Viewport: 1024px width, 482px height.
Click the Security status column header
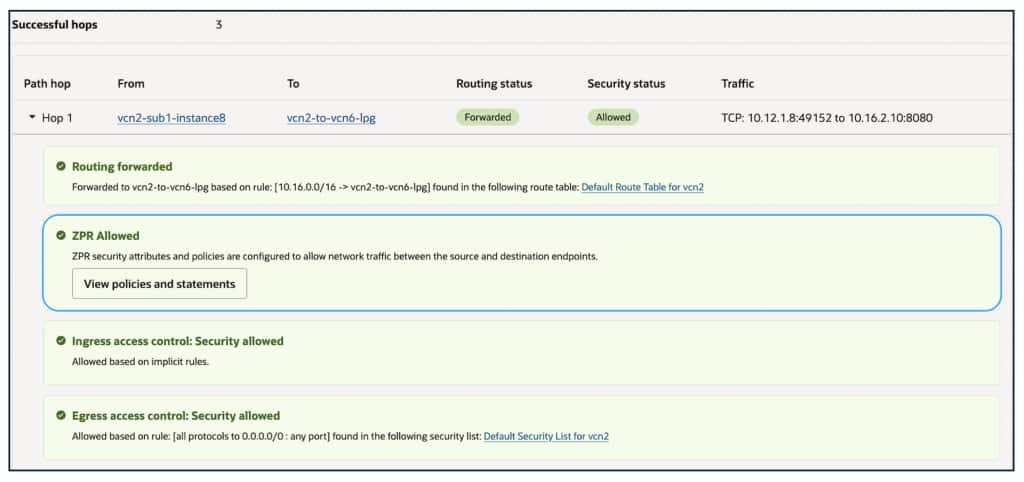(x=626, y=84)
